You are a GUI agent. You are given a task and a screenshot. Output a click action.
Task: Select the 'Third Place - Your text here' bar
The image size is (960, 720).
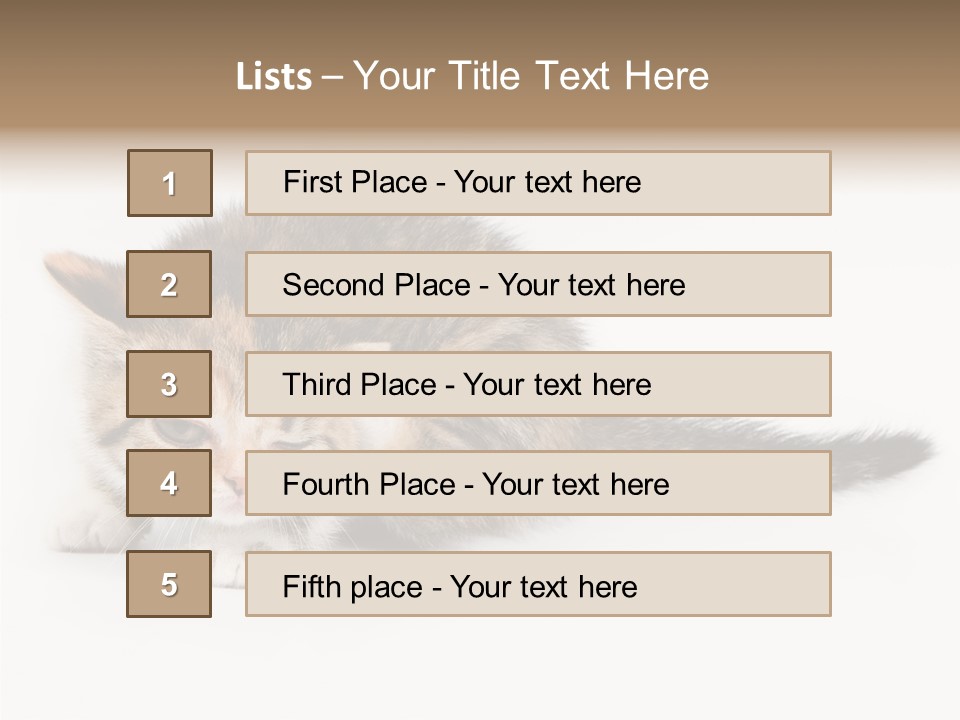[538, 384]
